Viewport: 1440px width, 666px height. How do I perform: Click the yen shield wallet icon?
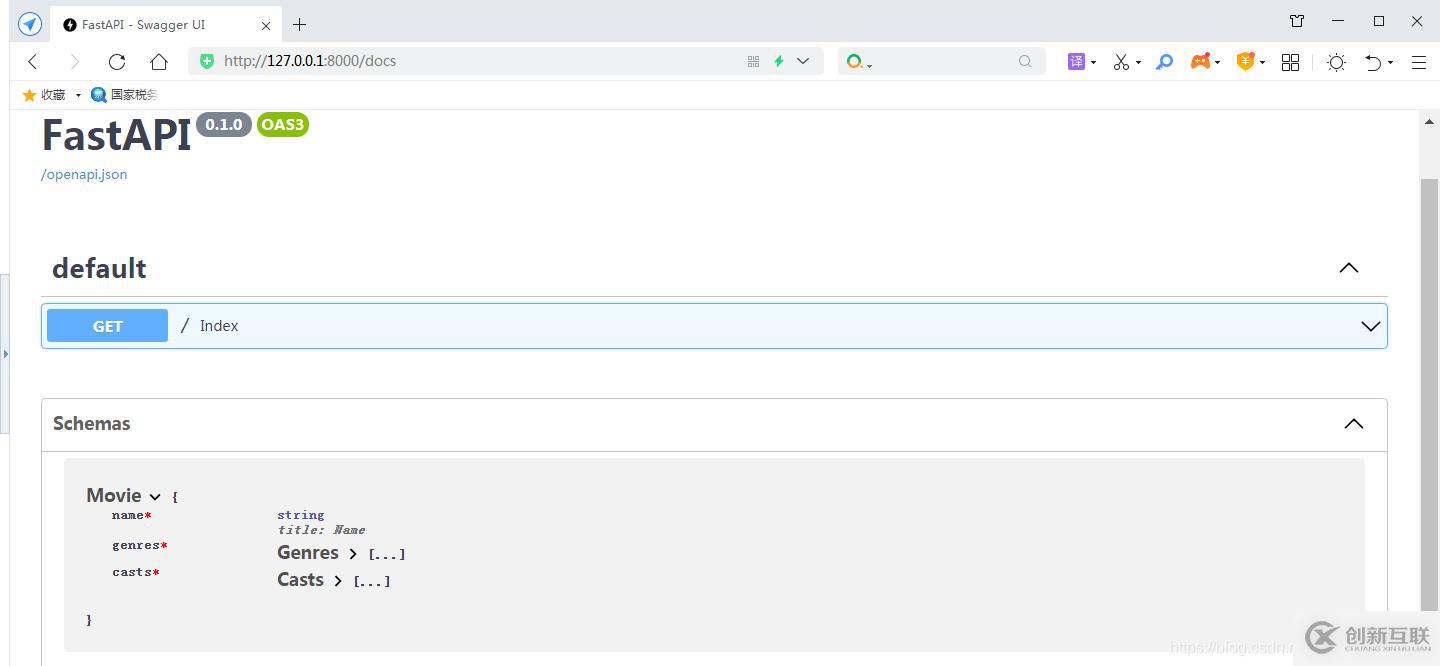point(1245,62)
